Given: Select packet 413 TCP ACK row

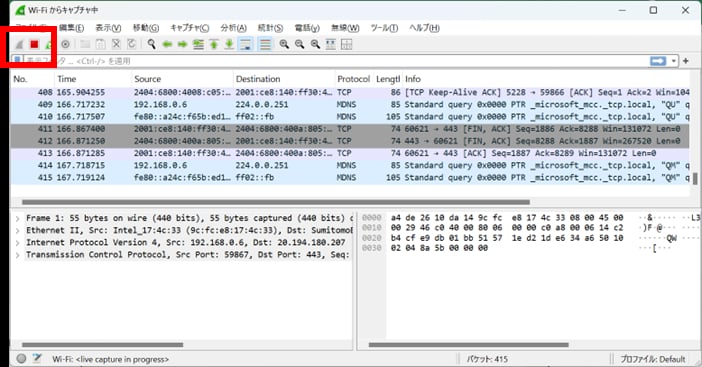Looking at the screenshot, I should 350,153.
